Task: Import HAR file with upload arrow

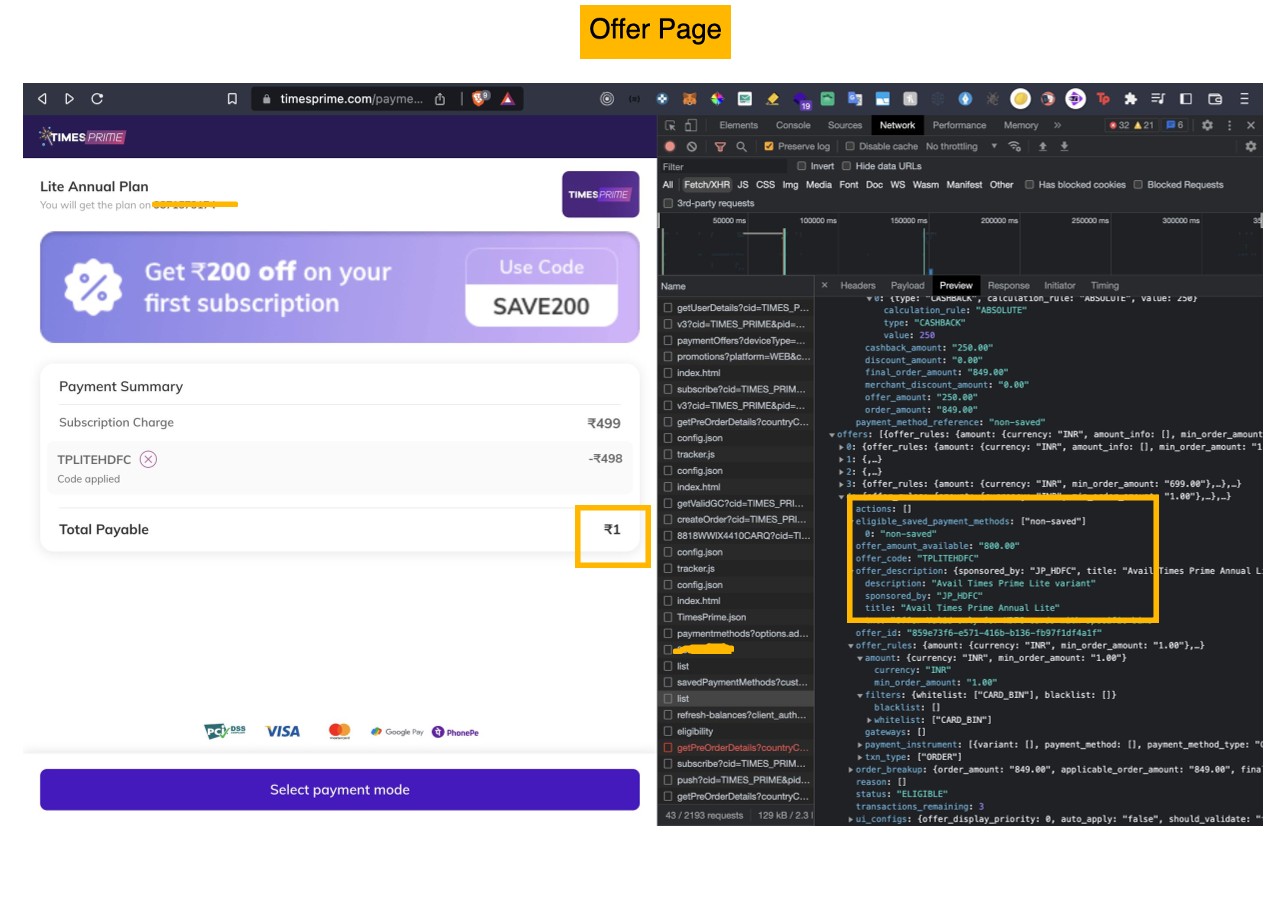Action: [1042, 146]
